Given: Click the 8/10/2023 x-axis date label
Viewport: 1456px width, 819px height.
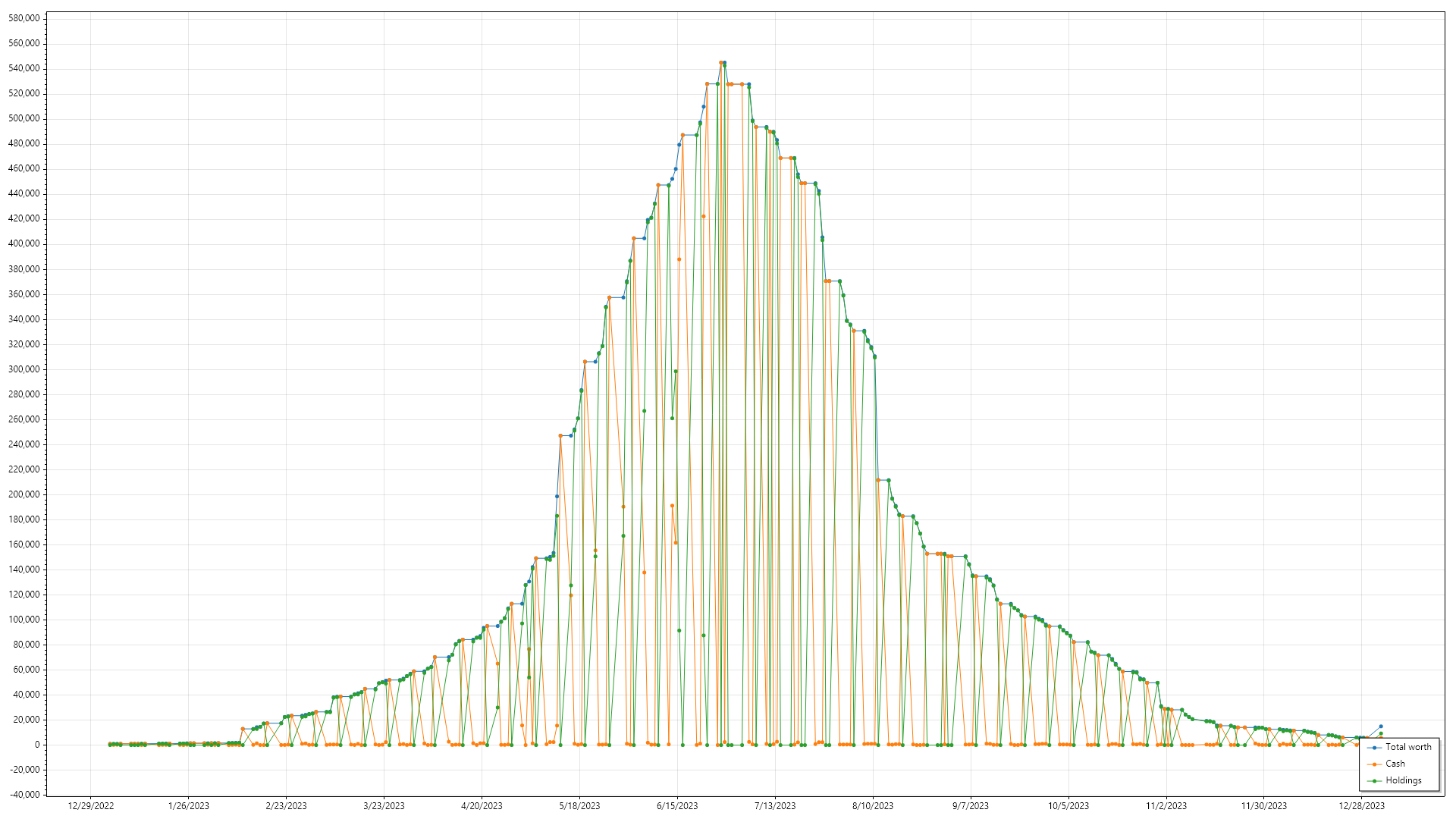Looking at the screenshot, I should coord(872,806).
